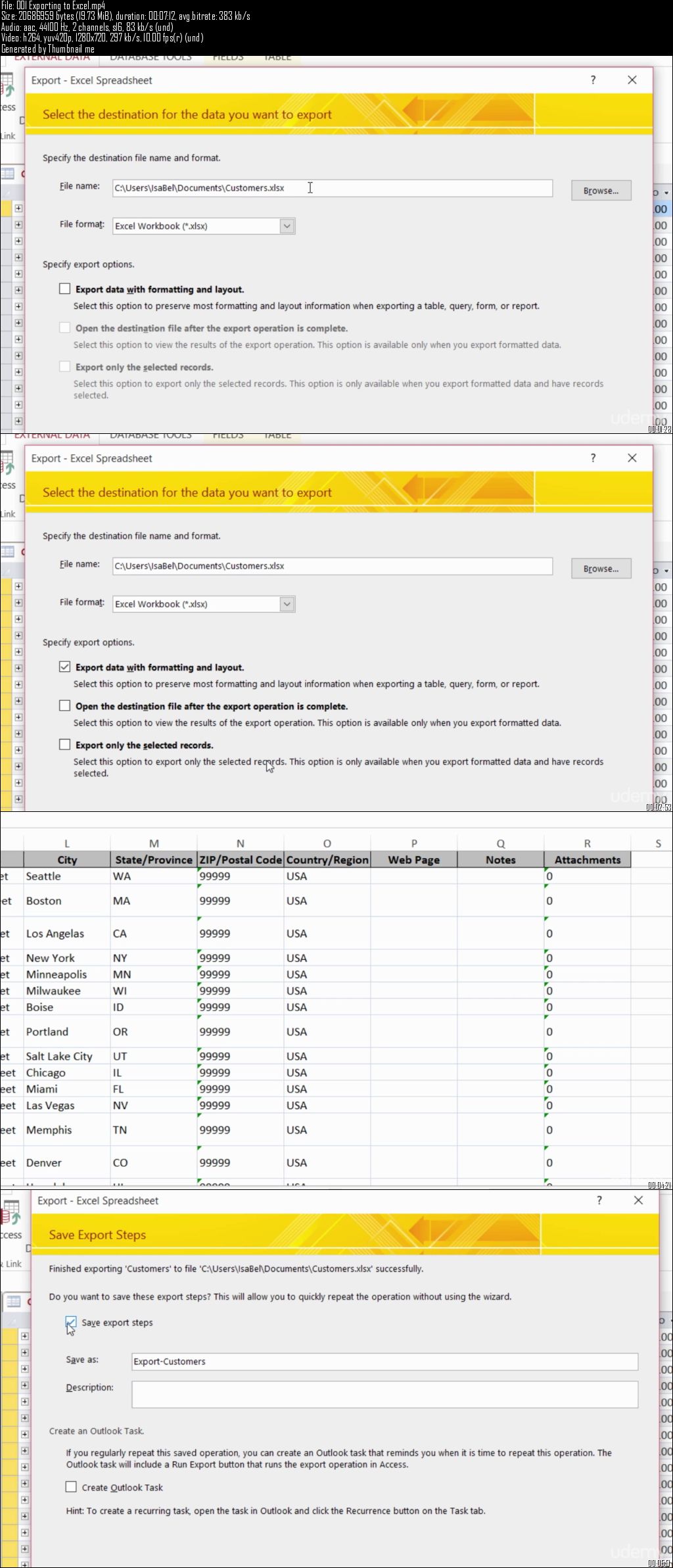Viewport: 673px width, 1568px height.
Task: Select the Boise cell
Action: (x=67, y=1007)
